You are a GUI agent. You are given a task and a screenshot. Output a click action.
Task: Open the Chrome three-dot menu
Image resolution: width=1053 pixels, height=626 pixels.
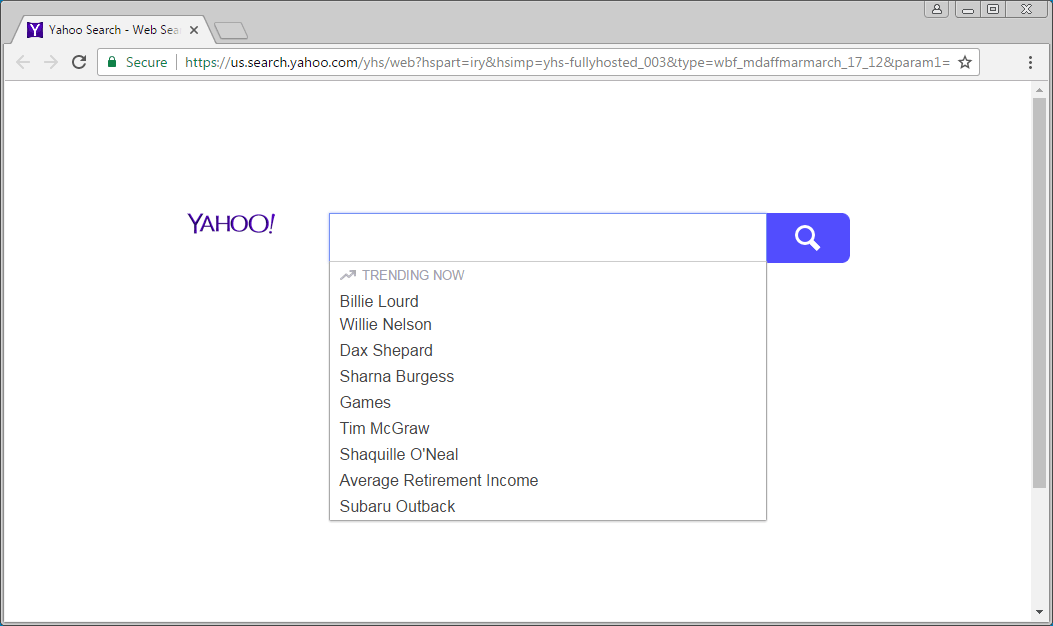point(1030,62)
